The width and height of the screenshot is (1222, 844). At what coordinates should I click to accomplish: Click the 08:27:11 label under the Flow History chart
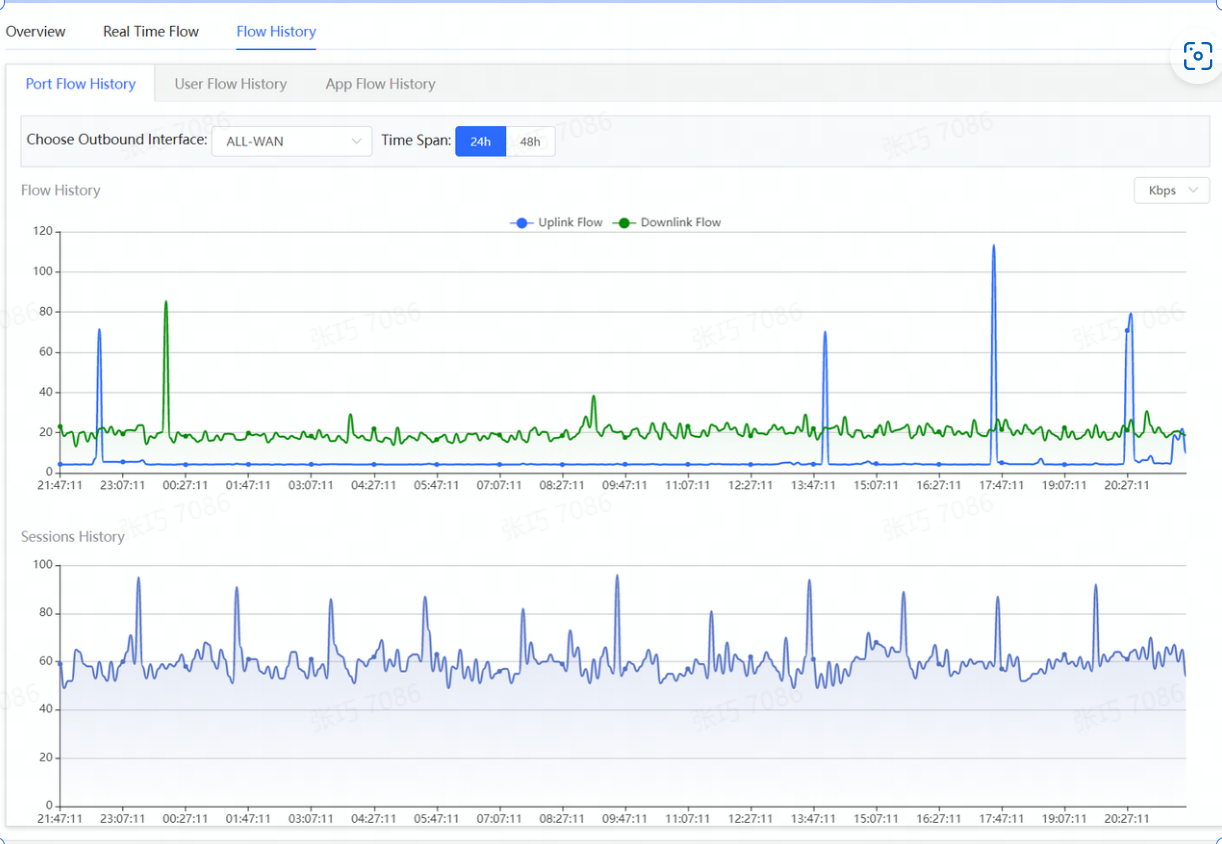click(562, 485)
